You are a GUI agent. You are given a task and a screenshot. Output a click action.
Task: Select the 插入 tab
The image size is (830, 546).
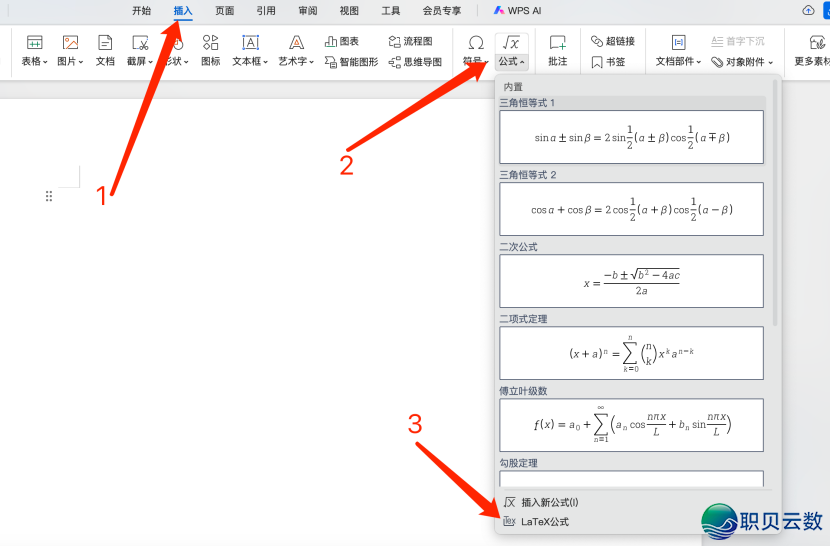click(183, 11)
